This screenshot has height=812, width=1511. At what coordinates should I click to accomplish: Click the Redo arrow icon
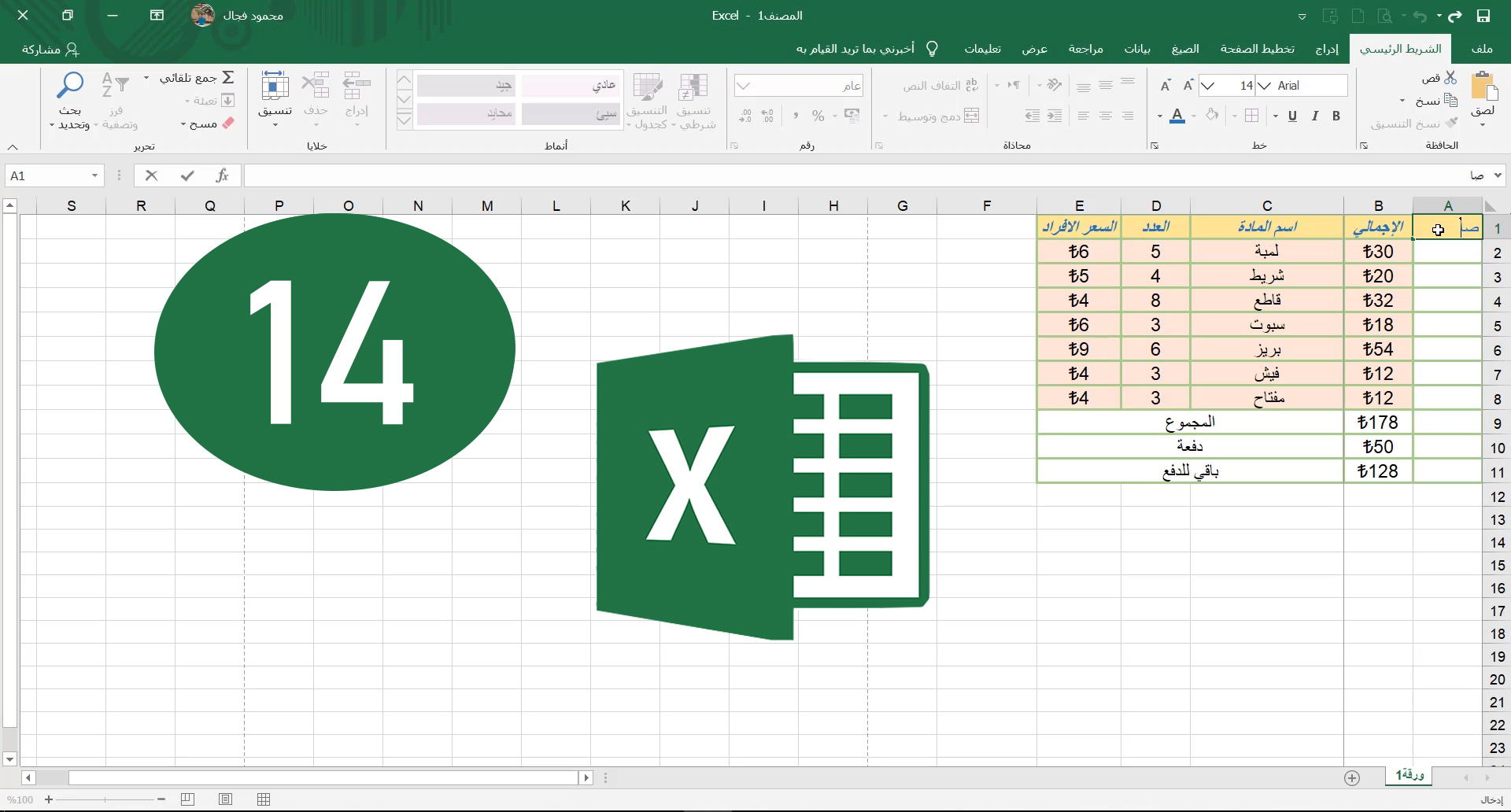pyautogui.click(x=1455, y=16)
